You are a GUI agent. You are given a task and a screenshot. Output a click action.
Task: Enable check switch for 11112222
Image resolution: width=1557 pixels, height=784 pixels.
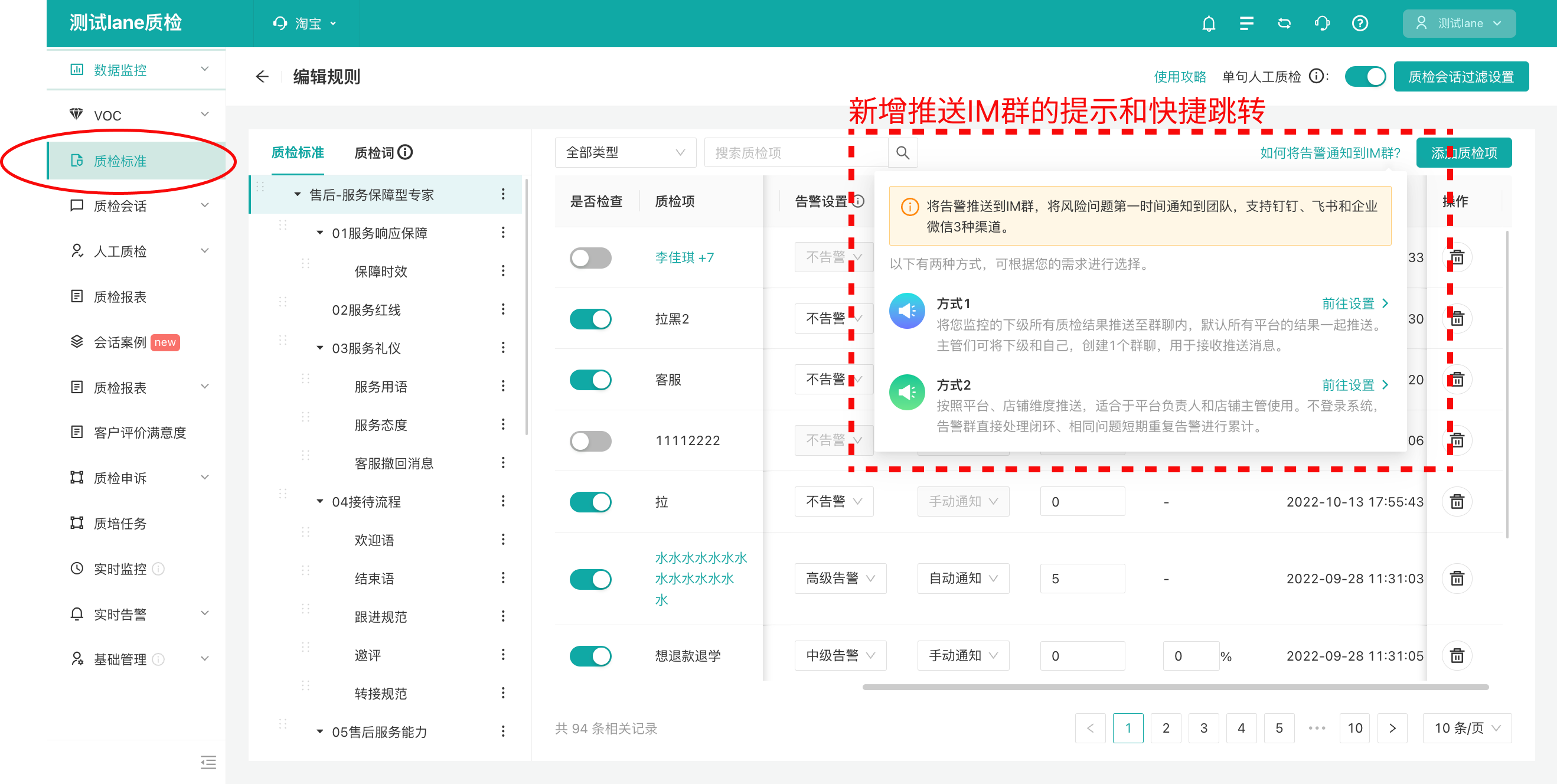click(590, 441)
